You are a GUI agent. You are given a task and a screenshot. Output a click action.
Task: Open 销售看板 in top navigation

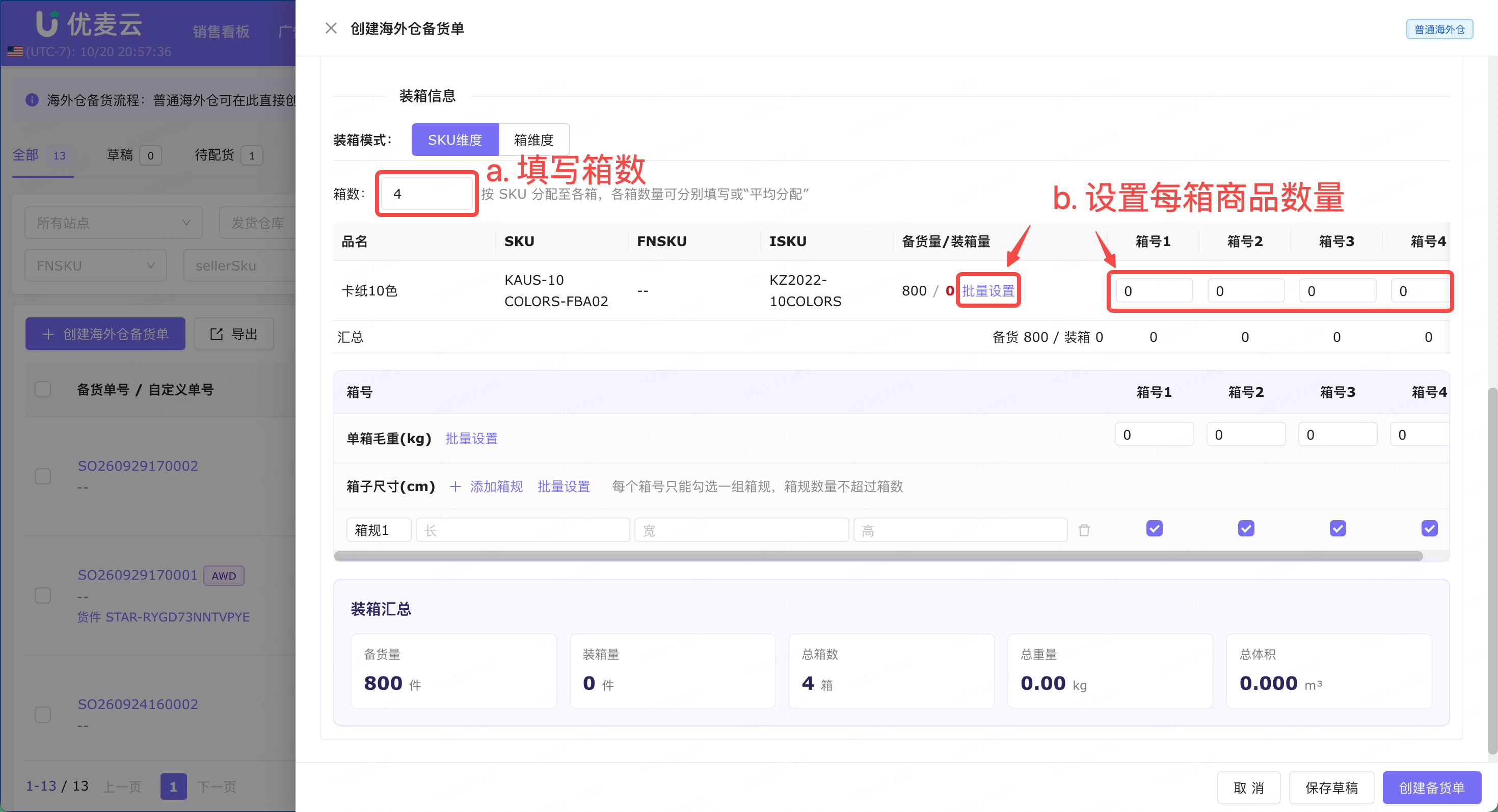click(x=221, y=32)
